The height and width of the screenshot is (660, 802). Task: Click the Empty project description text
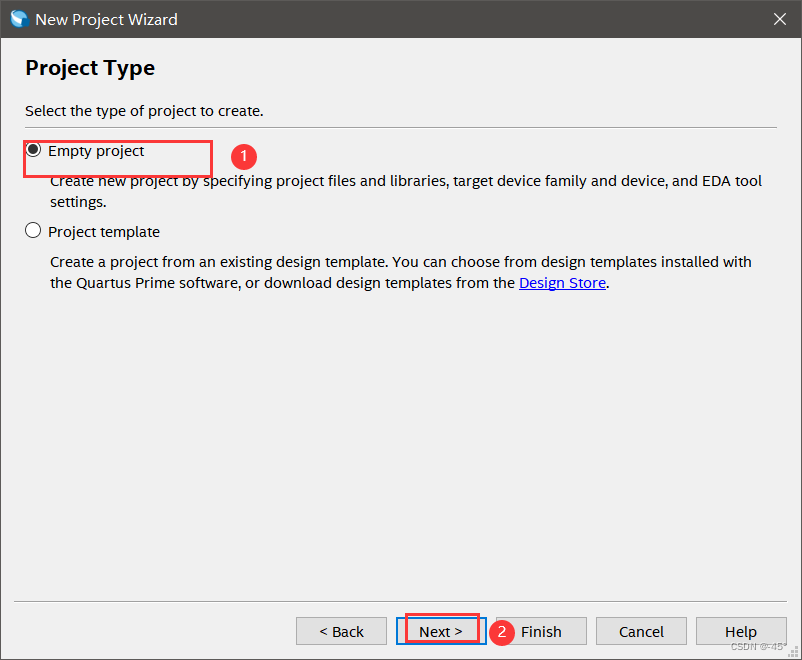click(x=406, y=191)
